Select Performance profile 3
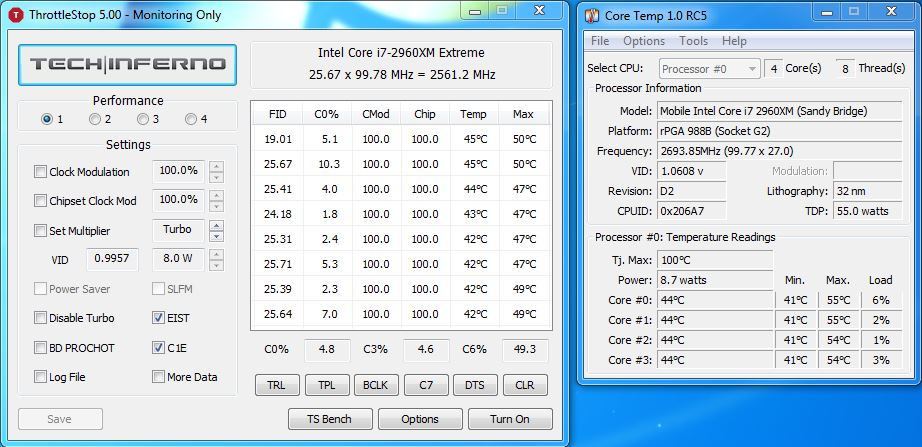 [143, 119]
